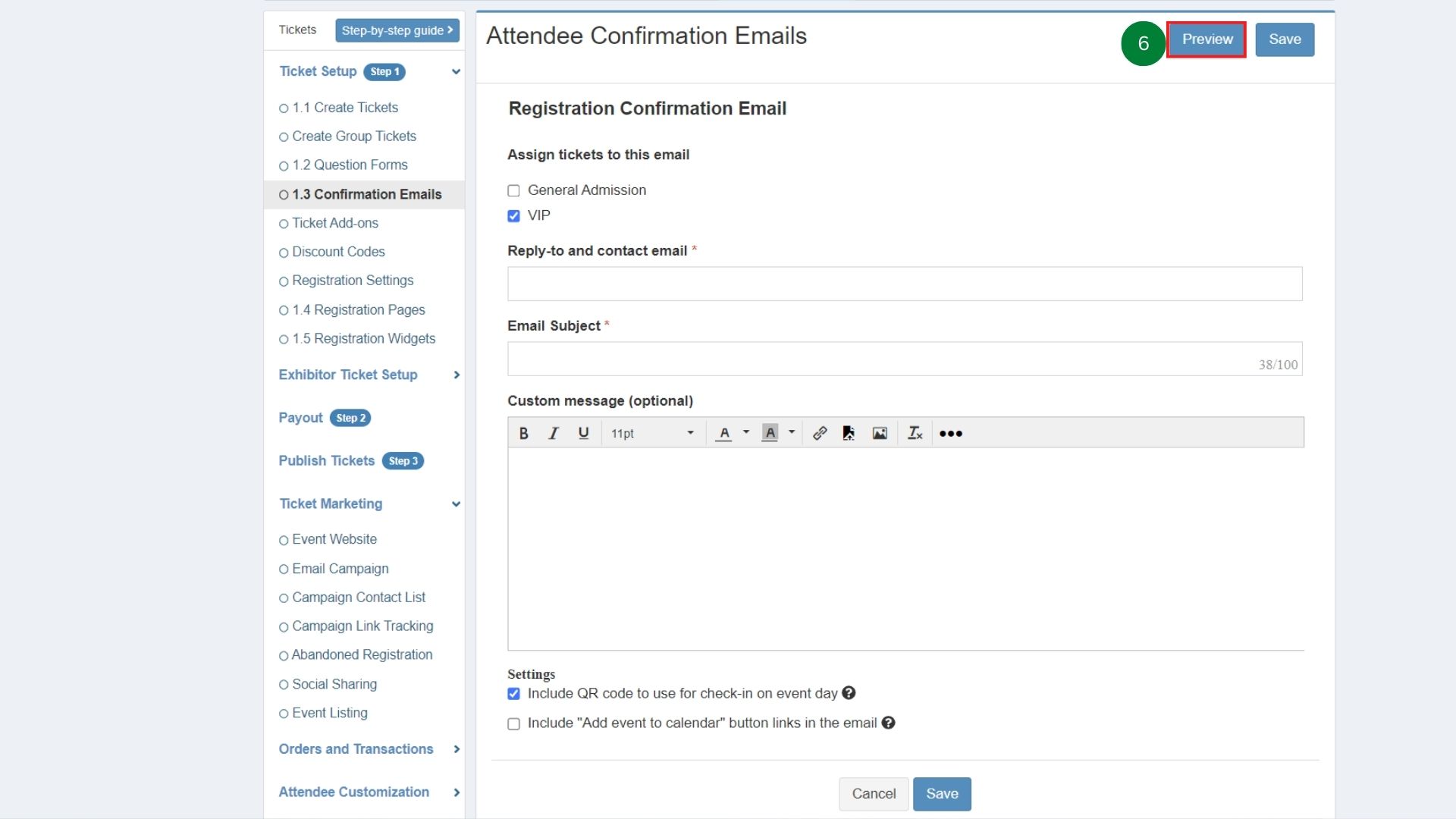
Task: Collapse the Ticket Setup section
Action: click(x=455, y=71)
